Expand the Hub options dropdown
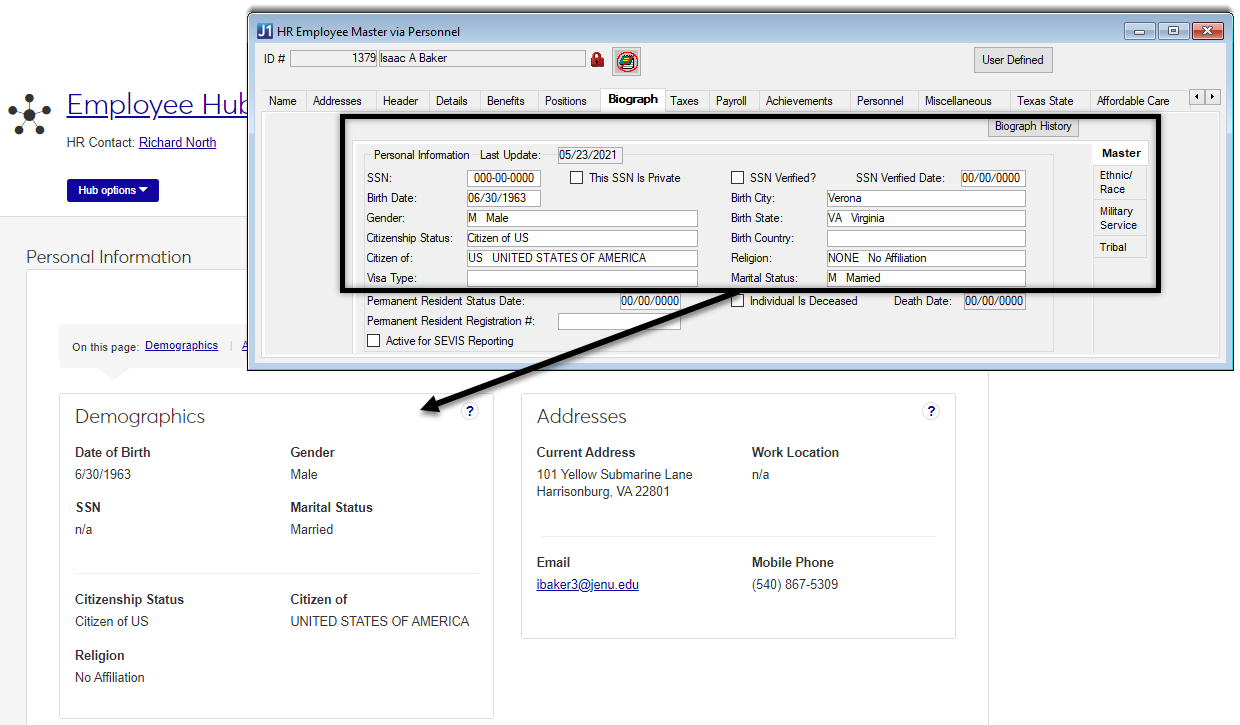1240x725 pixels. (112, 190)
